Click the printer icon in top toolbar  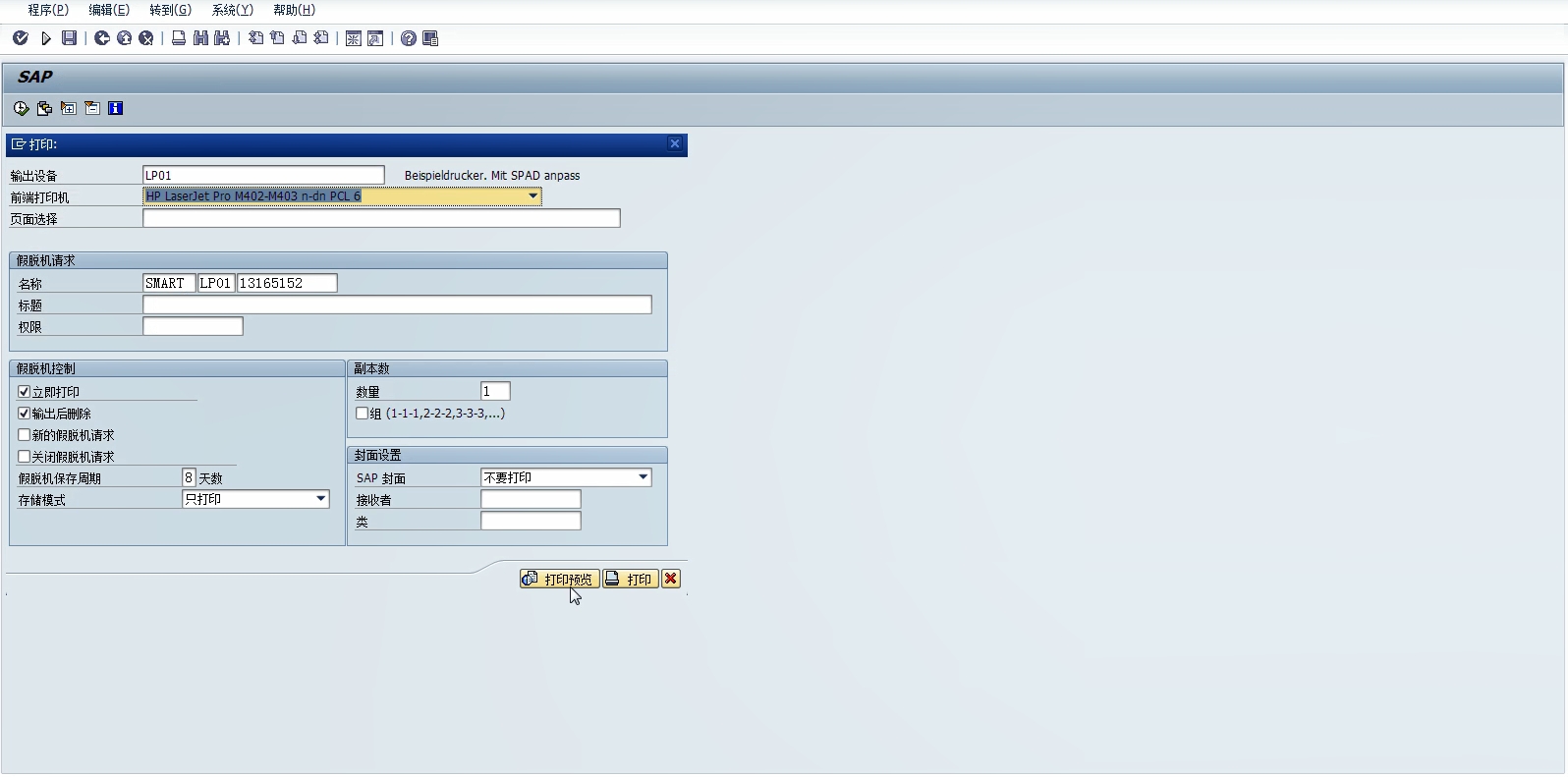[x=179, y=38]
